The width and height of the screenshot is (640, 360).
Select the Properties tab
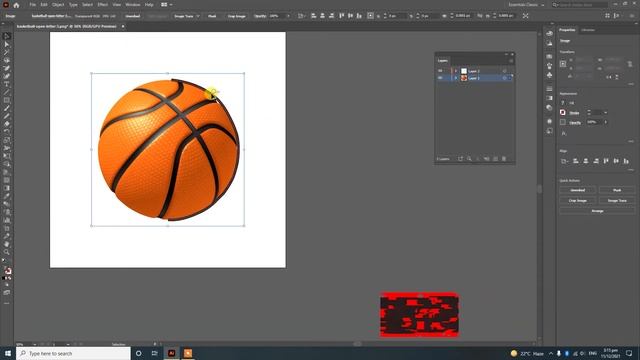(x=567, y=30)
